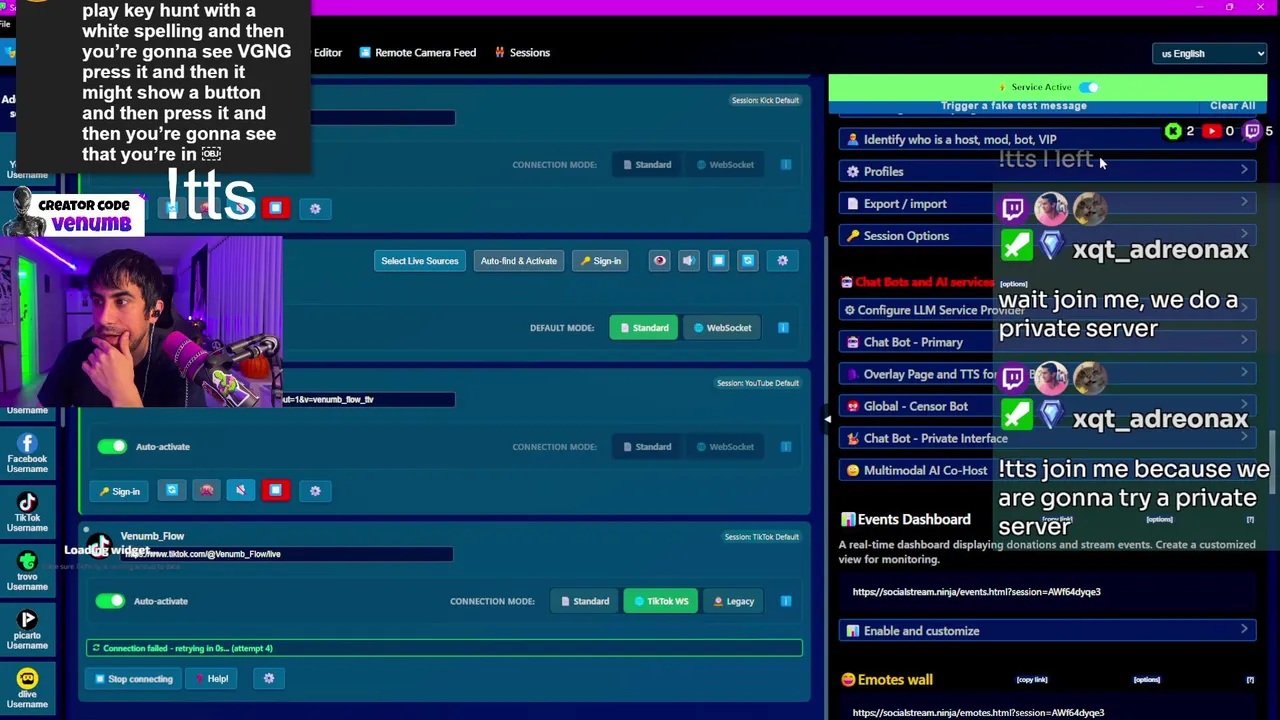Open the Remote Camera Feed tab
1280x720 pixels.
coord(417,52)
